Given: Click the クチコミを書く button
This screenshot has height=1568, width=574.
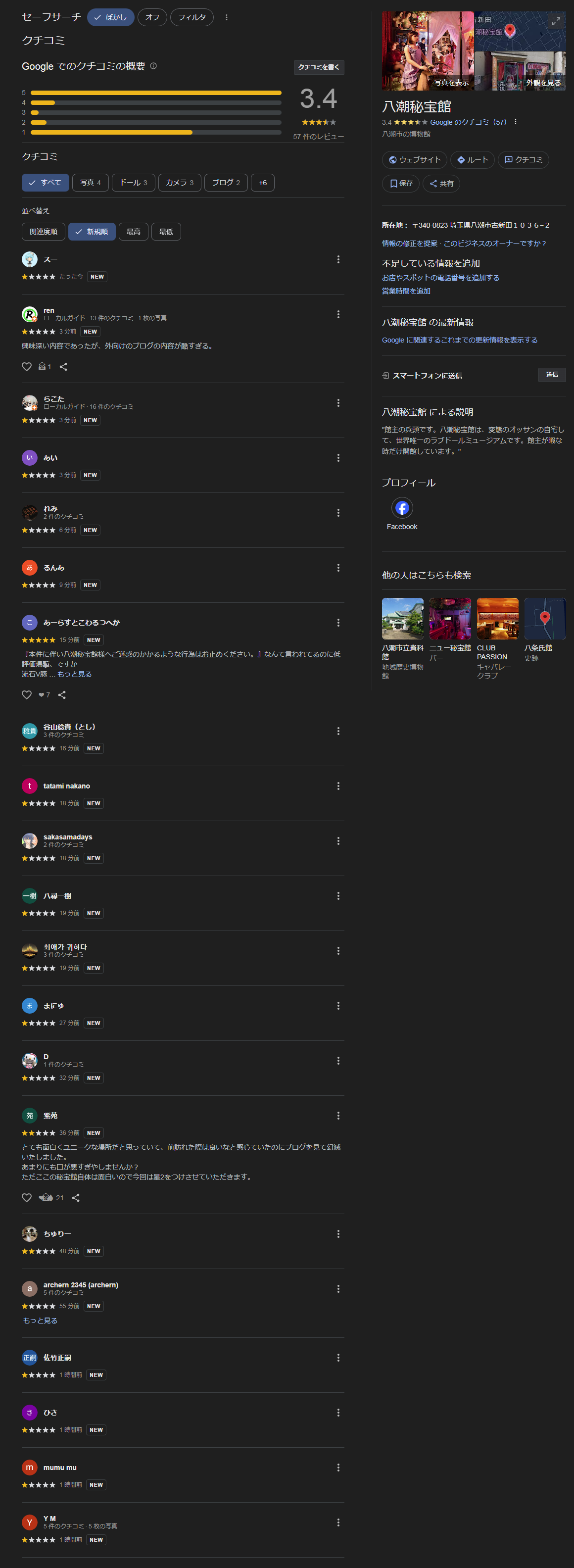Looking at the screenshot, I should point(318,67).
